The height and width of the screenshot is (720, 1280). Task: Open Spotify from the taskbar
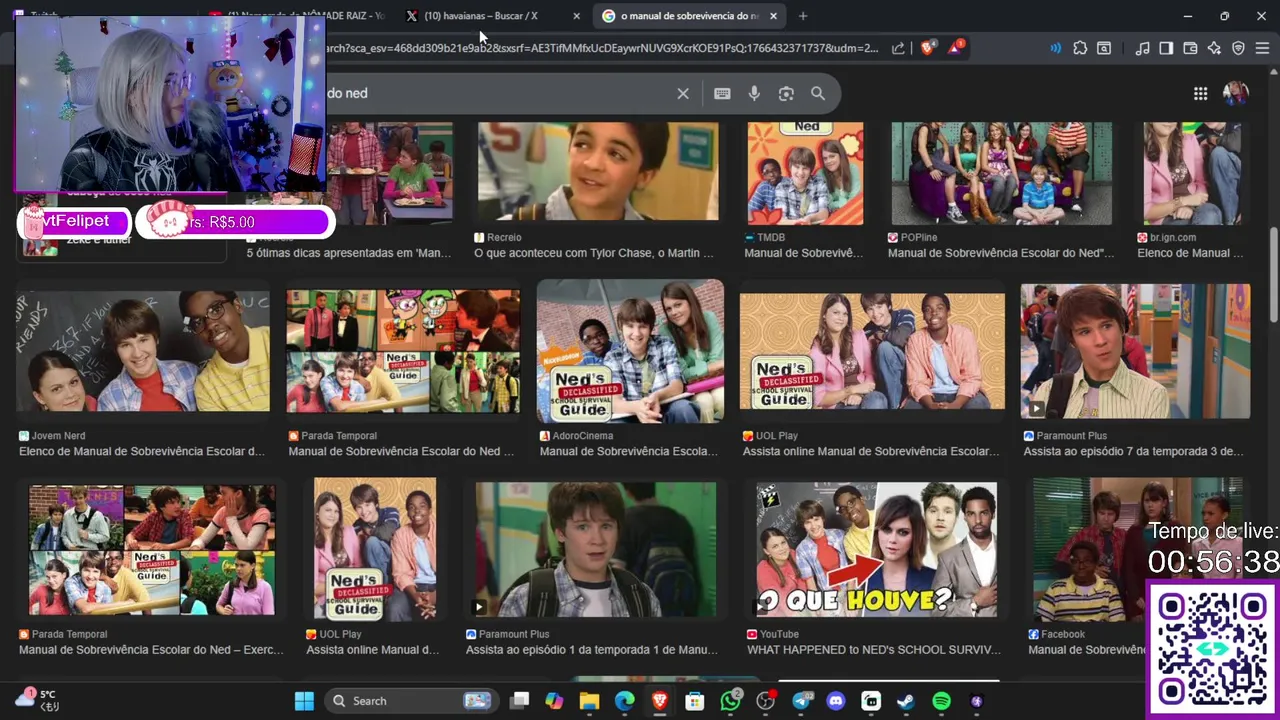[941, 701]
